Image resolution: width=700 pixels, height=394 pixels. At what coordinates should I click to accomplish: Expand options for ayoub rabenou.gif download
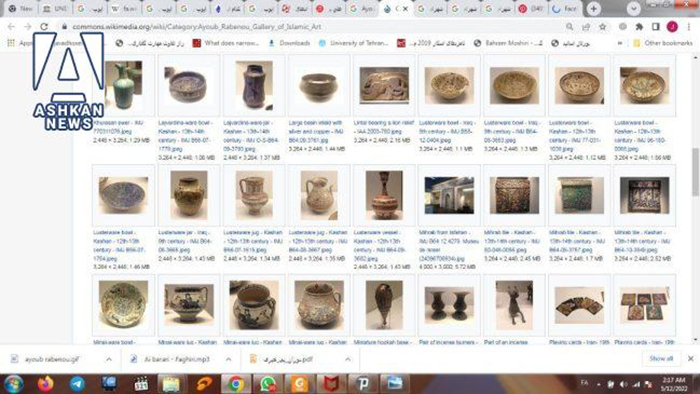click(x=109, y=359)
